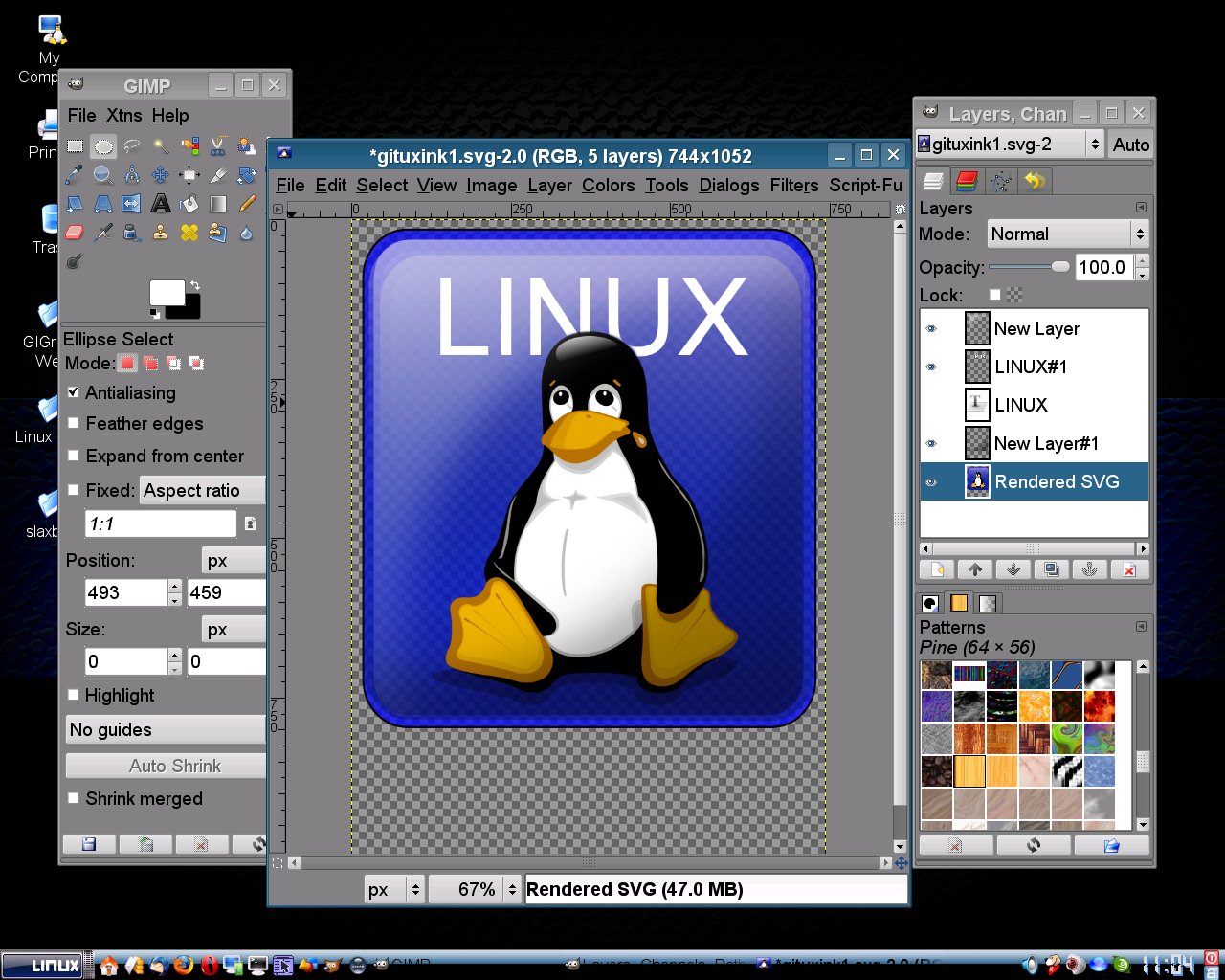1225x980 pixels.
Task: Open the Layers panel menu arrow
Action: 1141,208
